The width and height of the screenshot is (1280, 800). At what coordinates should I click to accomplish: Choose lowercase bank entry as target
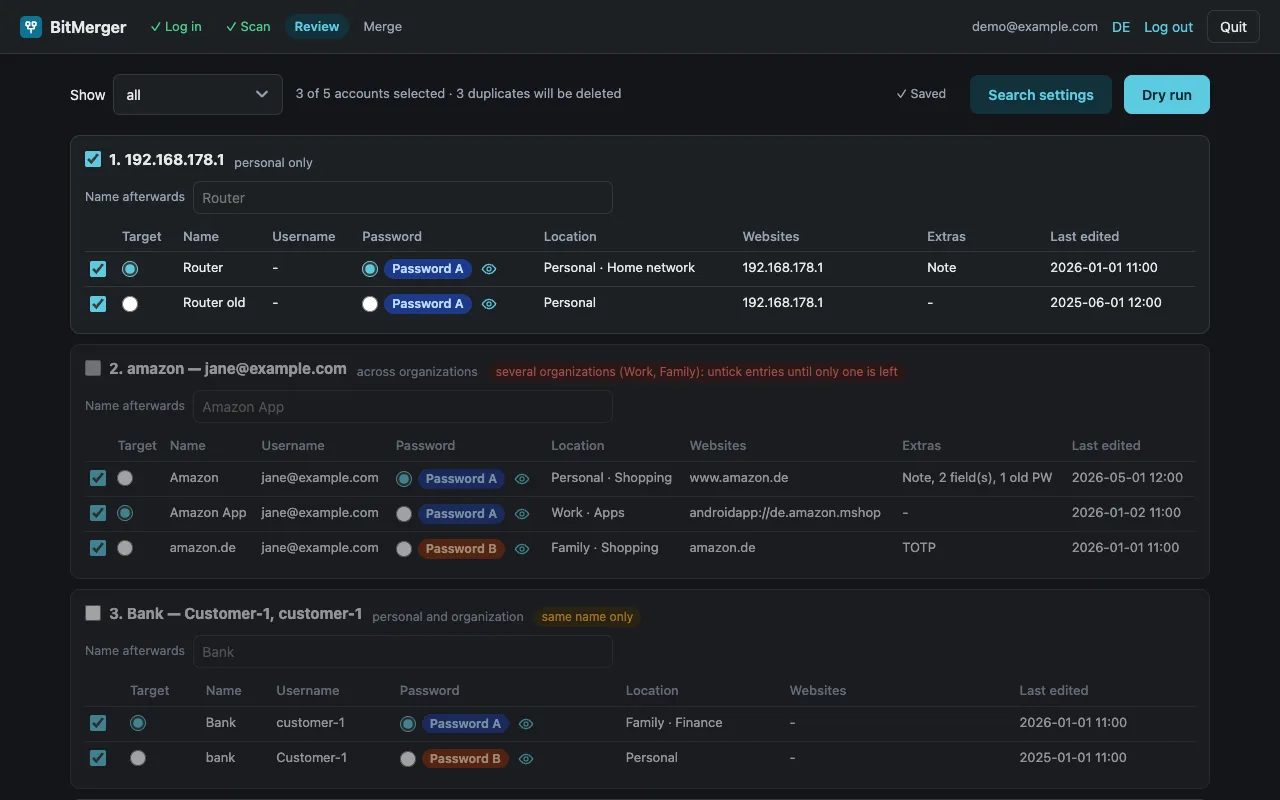coord(138,758)
